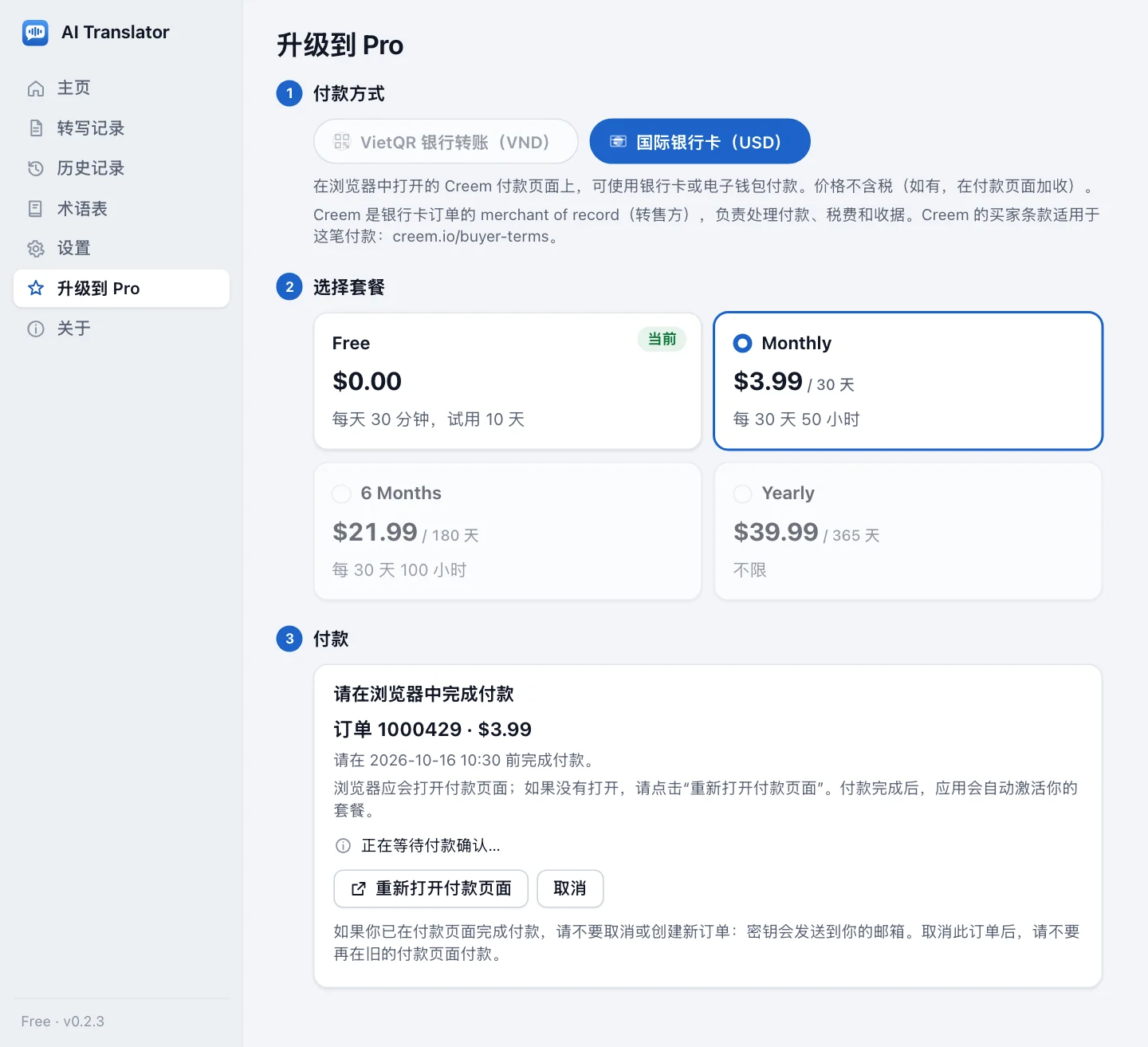This screenshot has height=1047, width=1148.
Task: Click the creem.io/buyer-terms link text
Action: 470,237
